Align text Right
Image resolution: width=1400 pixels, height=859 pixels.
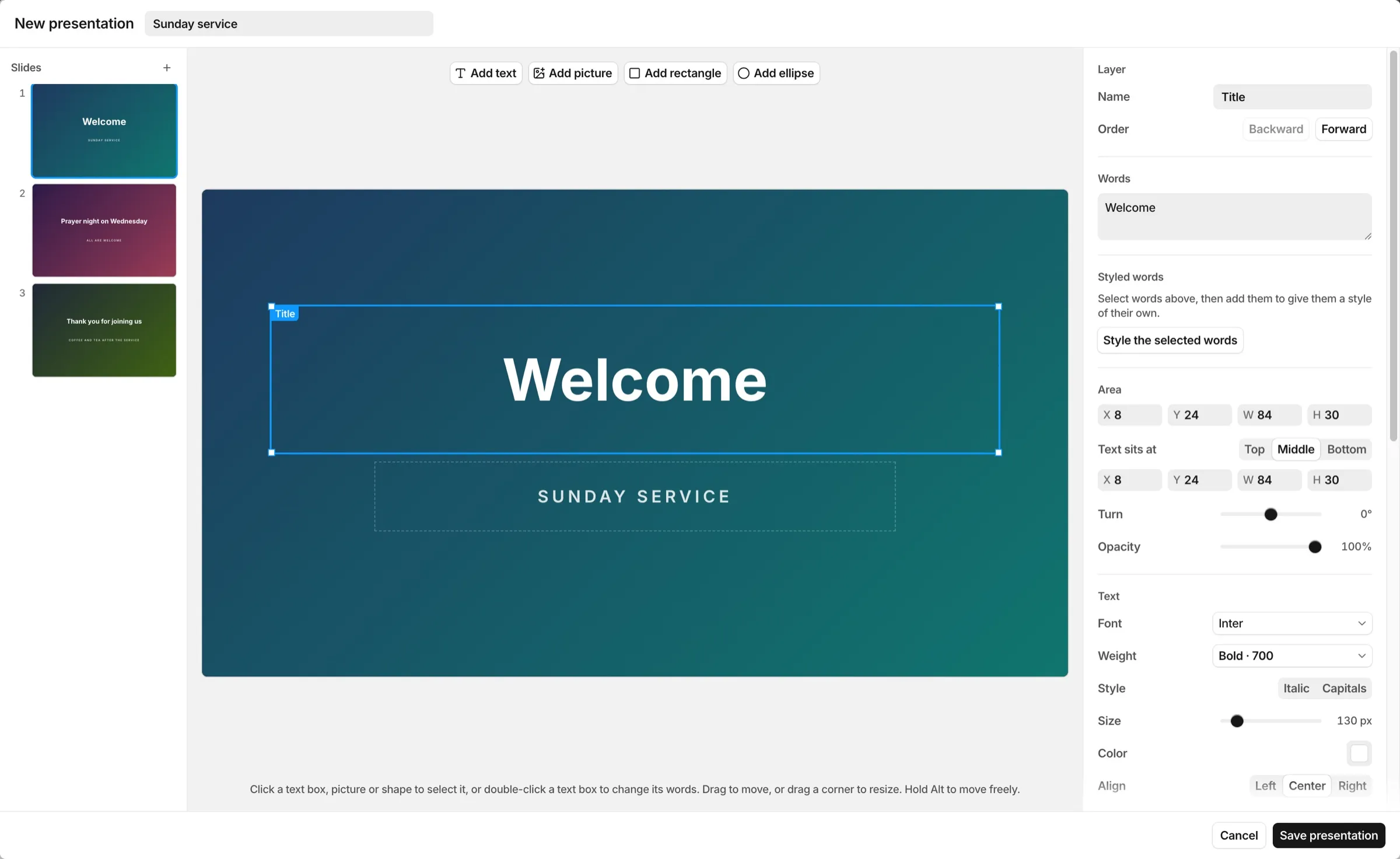coord(1352,785)
